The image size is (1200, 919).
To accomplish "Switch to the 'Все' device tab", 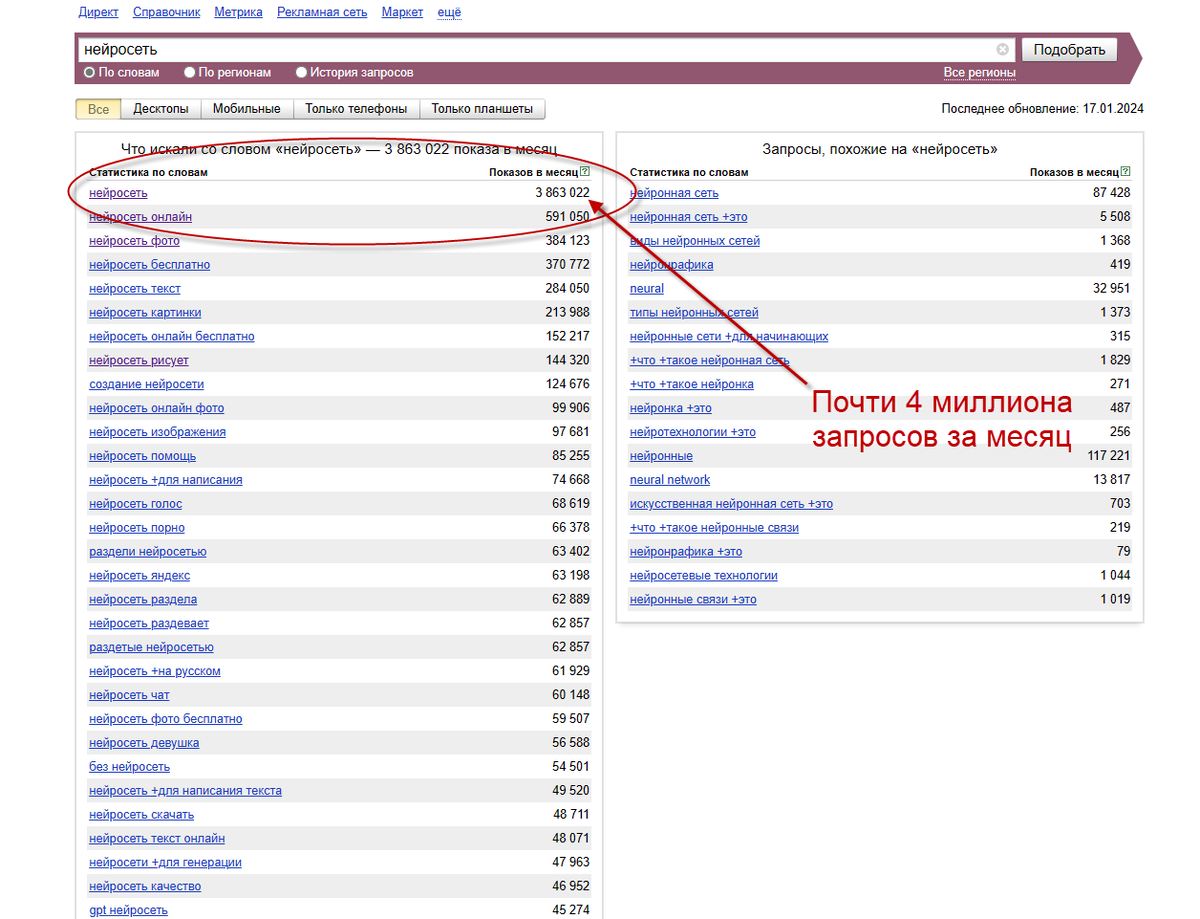I will 98,109.
